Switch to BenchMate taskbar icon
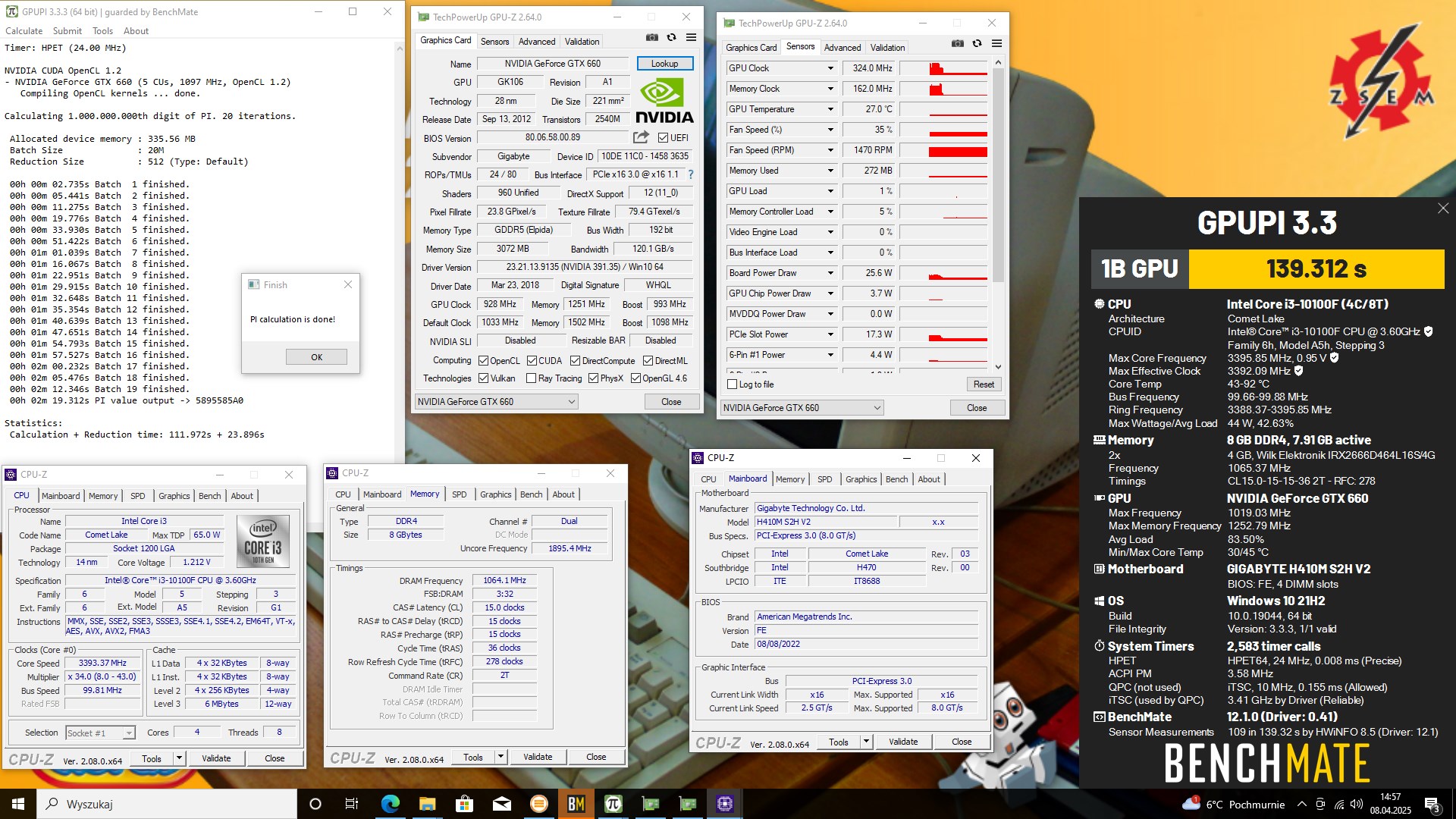The image size is (1456, 819). 576,804
